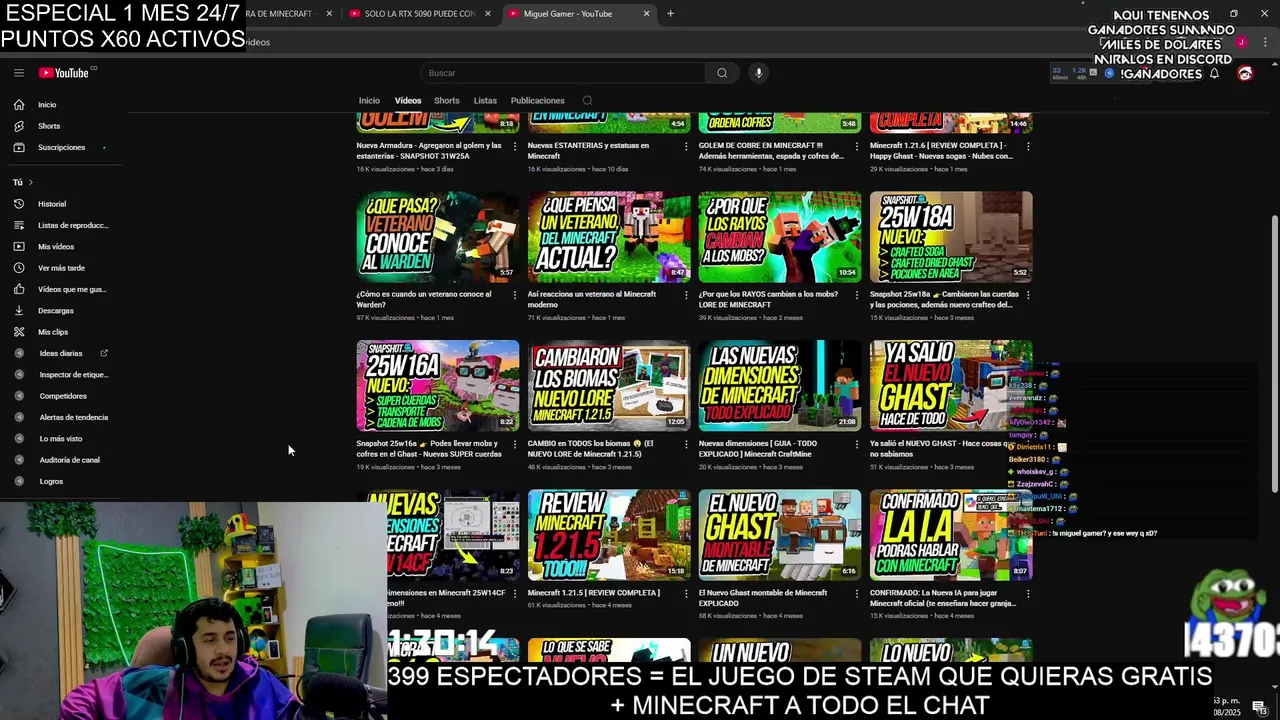Open 'Que piensa un veterano' thumbnail
This screenshot has width=1280, height=720.
pyautogui.click(x=609, y=237)
